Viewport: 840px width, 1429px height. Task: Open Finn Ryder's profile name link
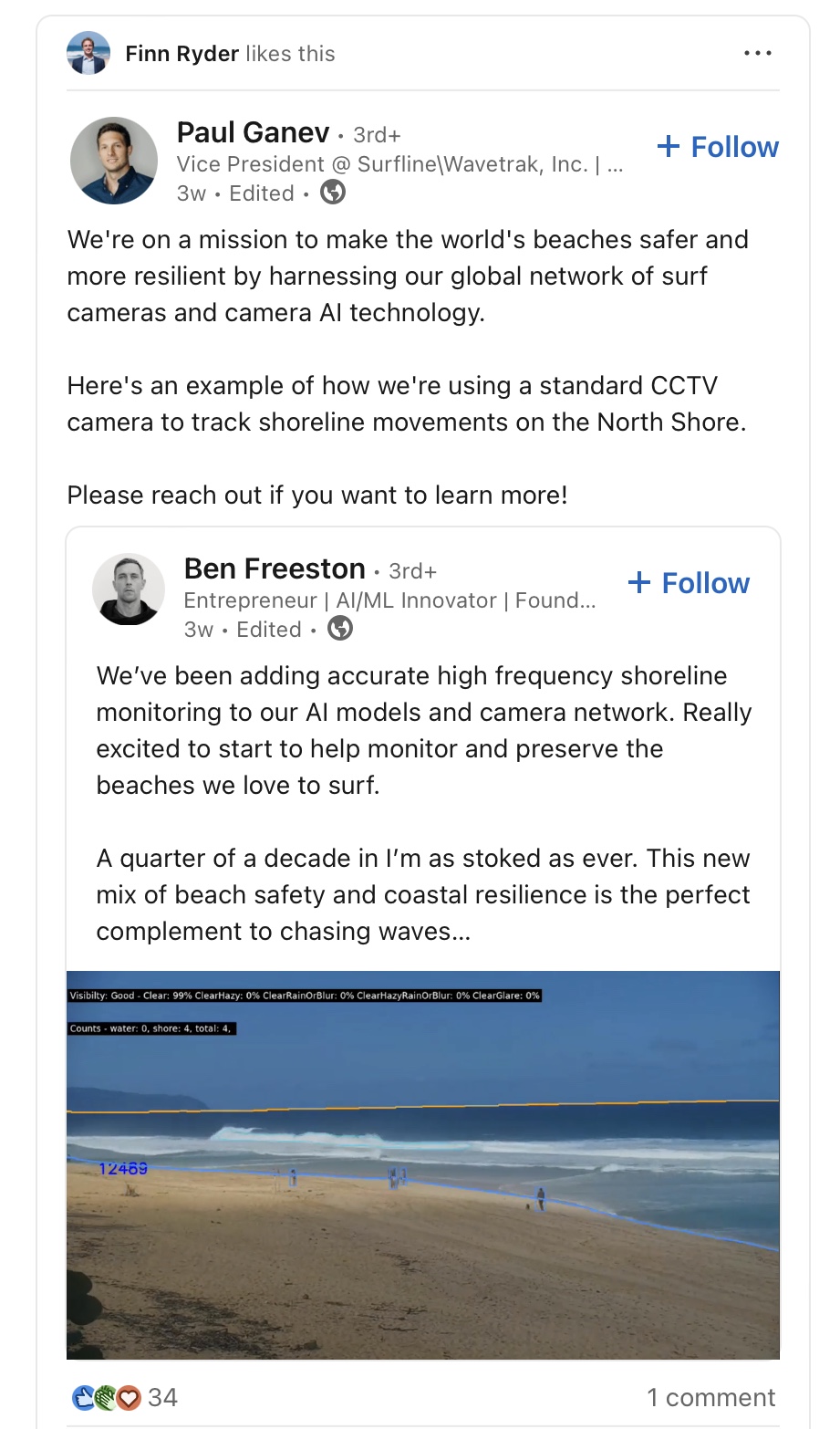click(181, 54)
